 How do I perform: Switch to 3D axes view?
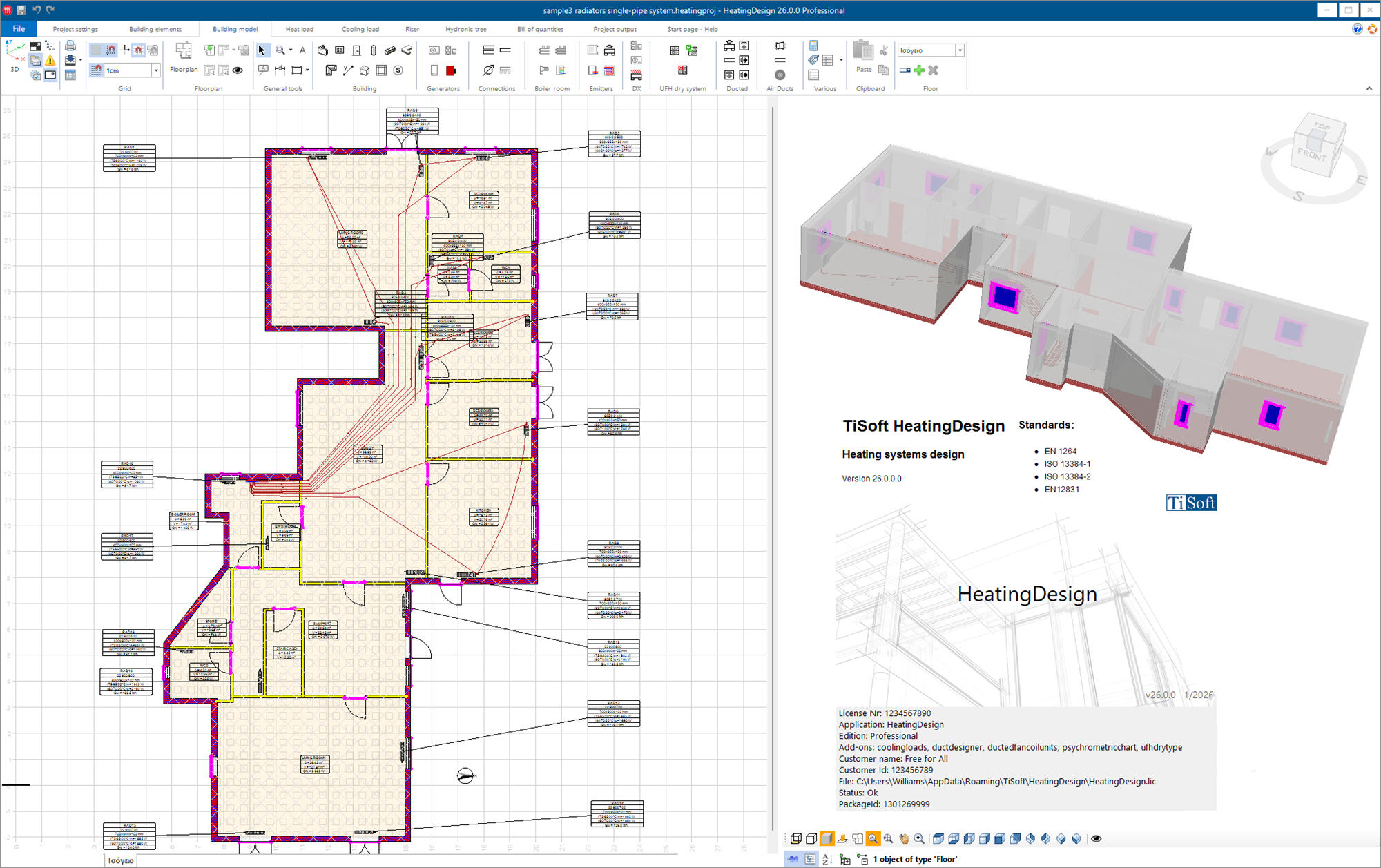[15, 55]
